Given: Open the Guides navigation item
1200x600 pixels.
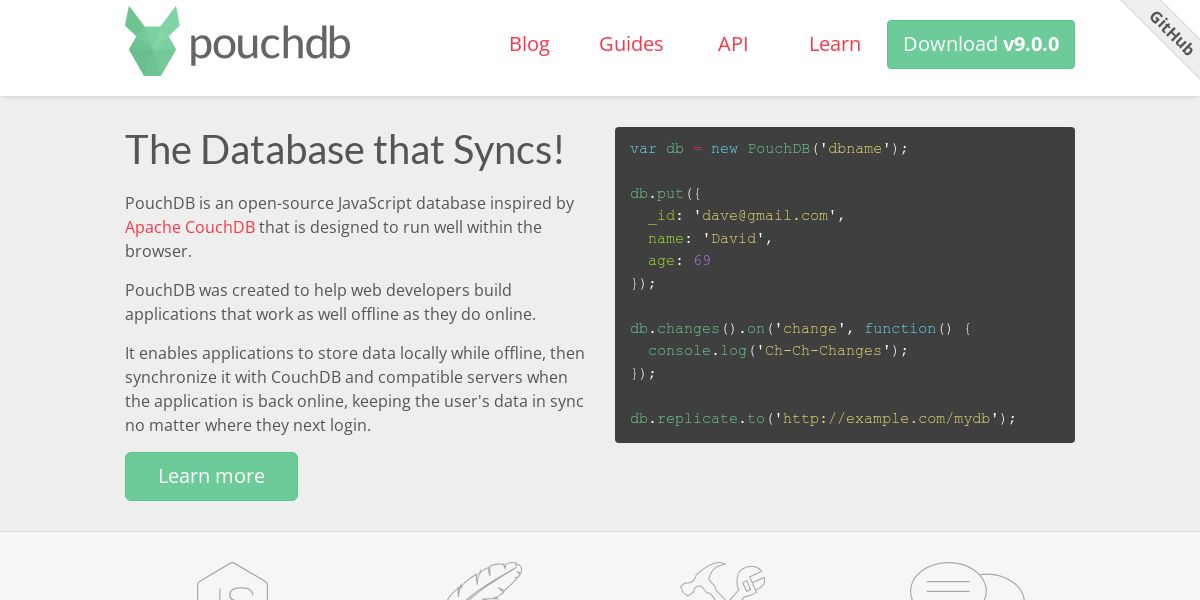Looking at the screenshot, I should (631, 44).
